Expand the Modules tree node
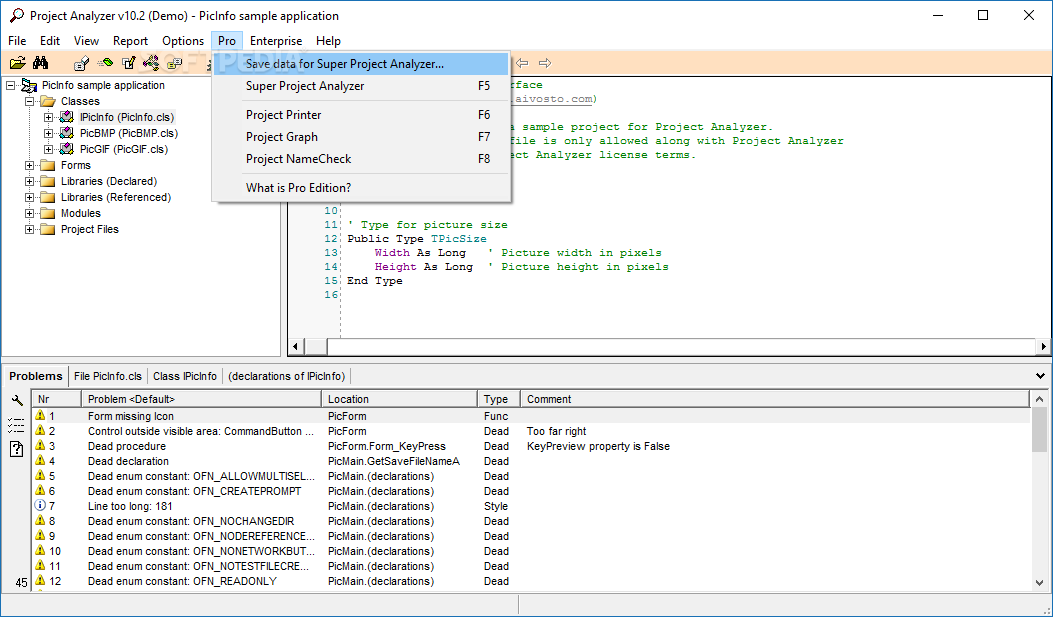Viewport: 1053px width, 617px height. pyautogui.click(x=30, y=213)
